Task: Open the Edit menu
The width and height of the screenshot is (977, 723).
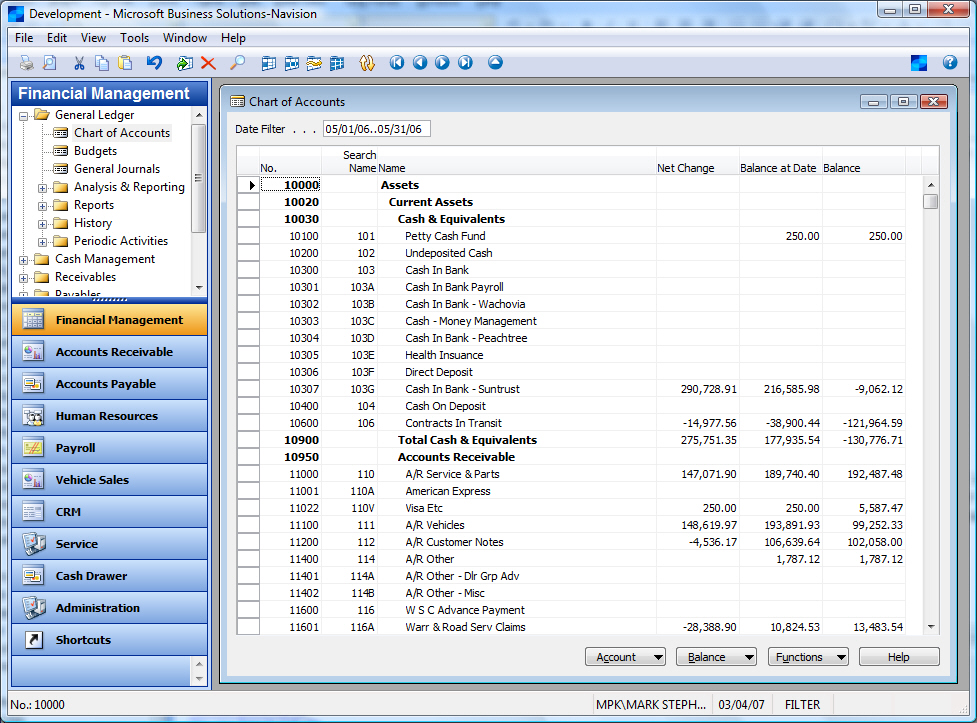Action: click(57, 38)
